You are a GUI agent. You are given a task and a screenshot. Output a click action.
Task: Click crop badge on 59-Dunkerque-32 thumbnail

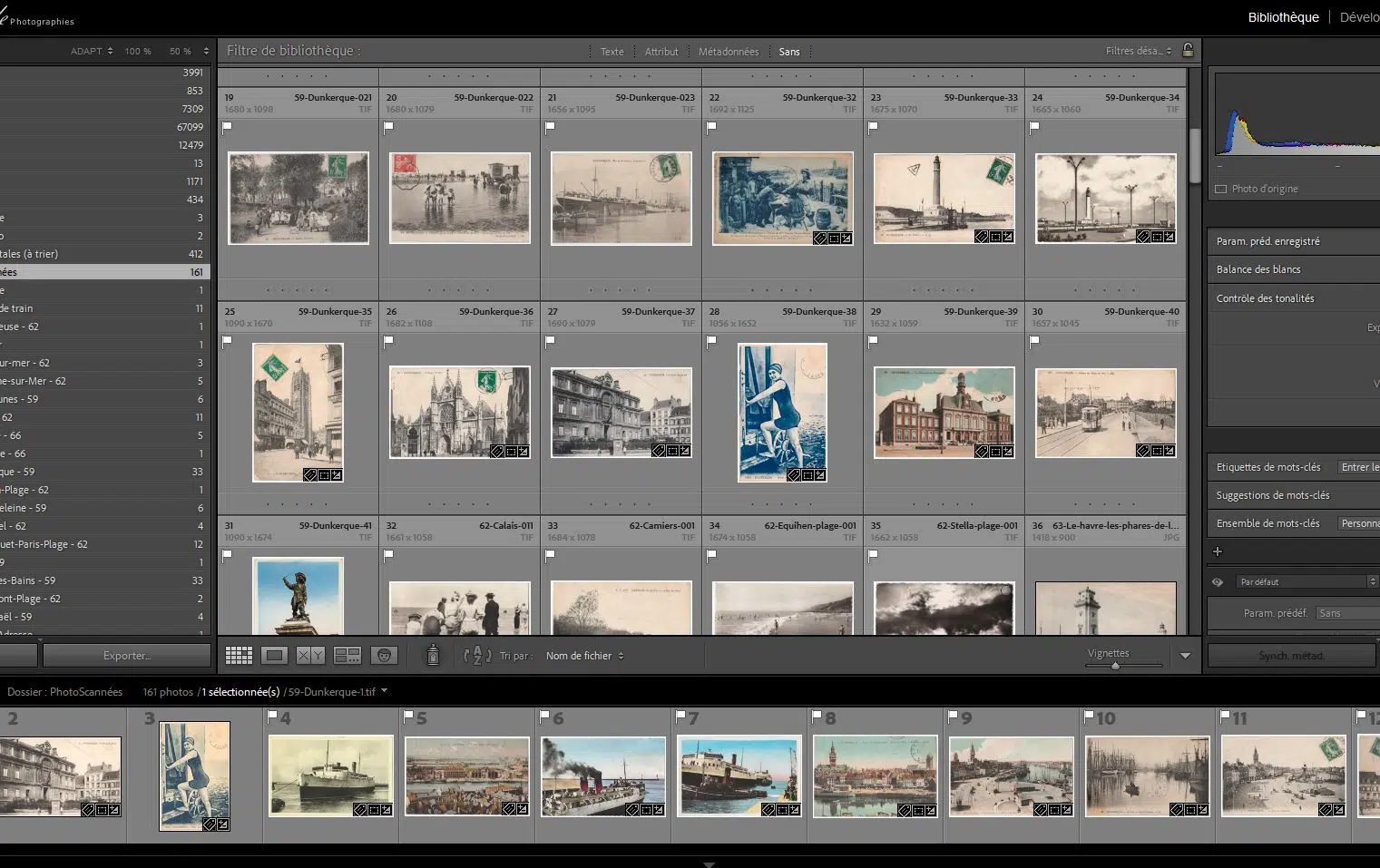(833, 238)
